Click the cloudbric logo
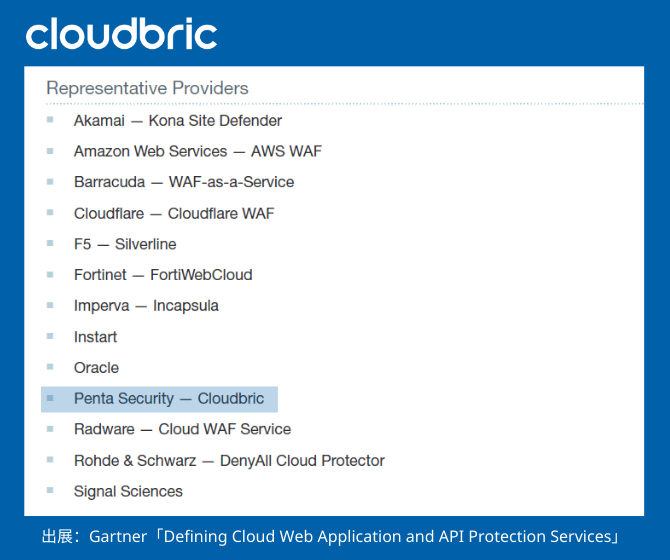 121,33
